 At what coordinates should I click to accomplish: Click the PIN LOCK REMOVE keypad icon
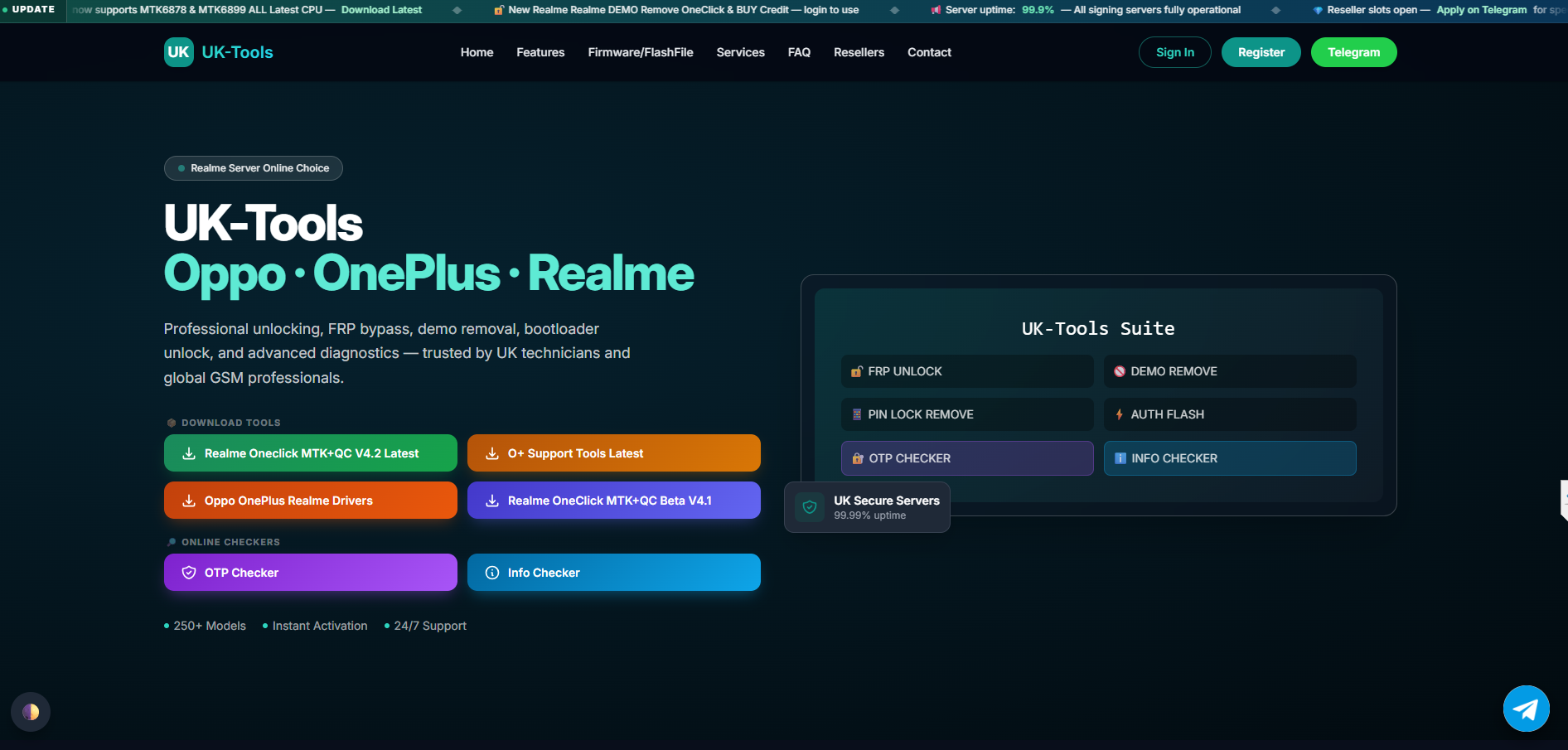tap(857, 414)
